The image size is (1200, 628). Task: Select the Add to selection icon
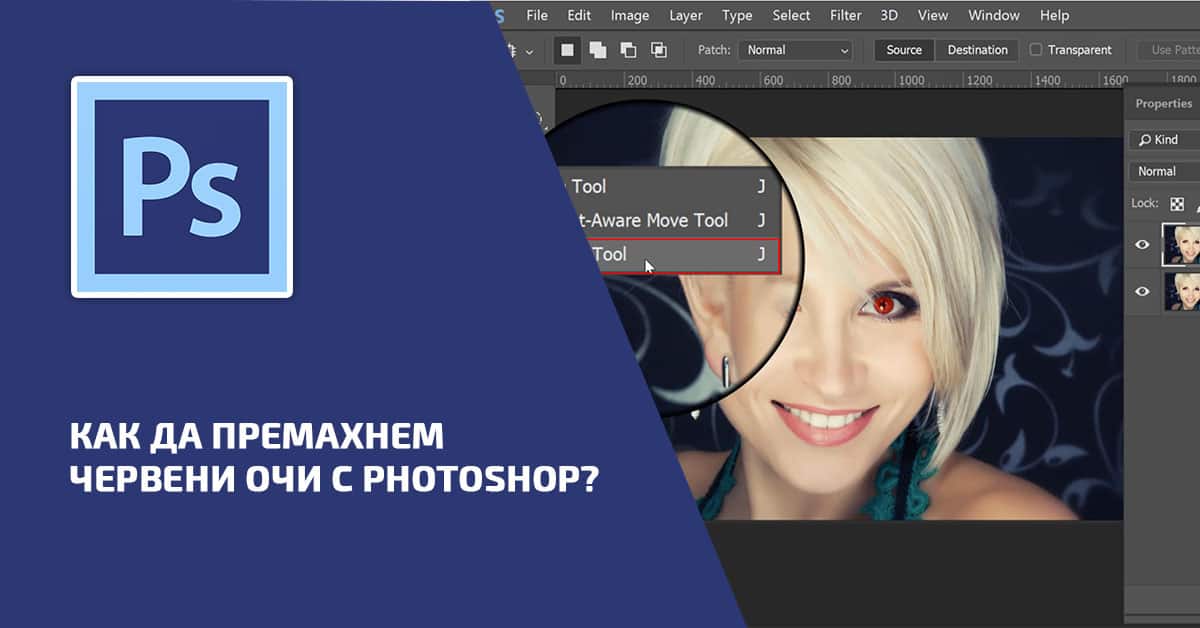tap(597, 50)
